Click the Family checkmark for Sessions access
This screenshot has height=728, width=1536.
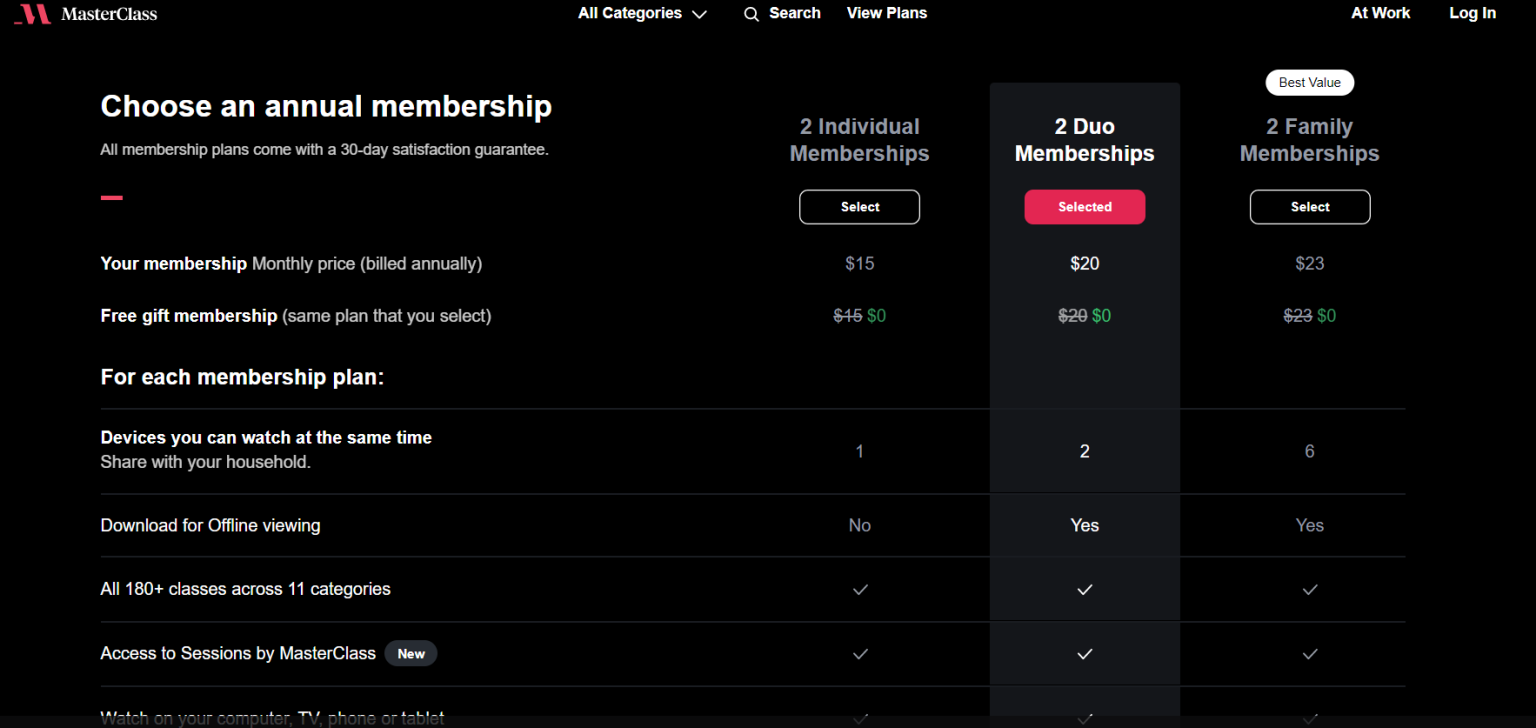coord(1310,653)
